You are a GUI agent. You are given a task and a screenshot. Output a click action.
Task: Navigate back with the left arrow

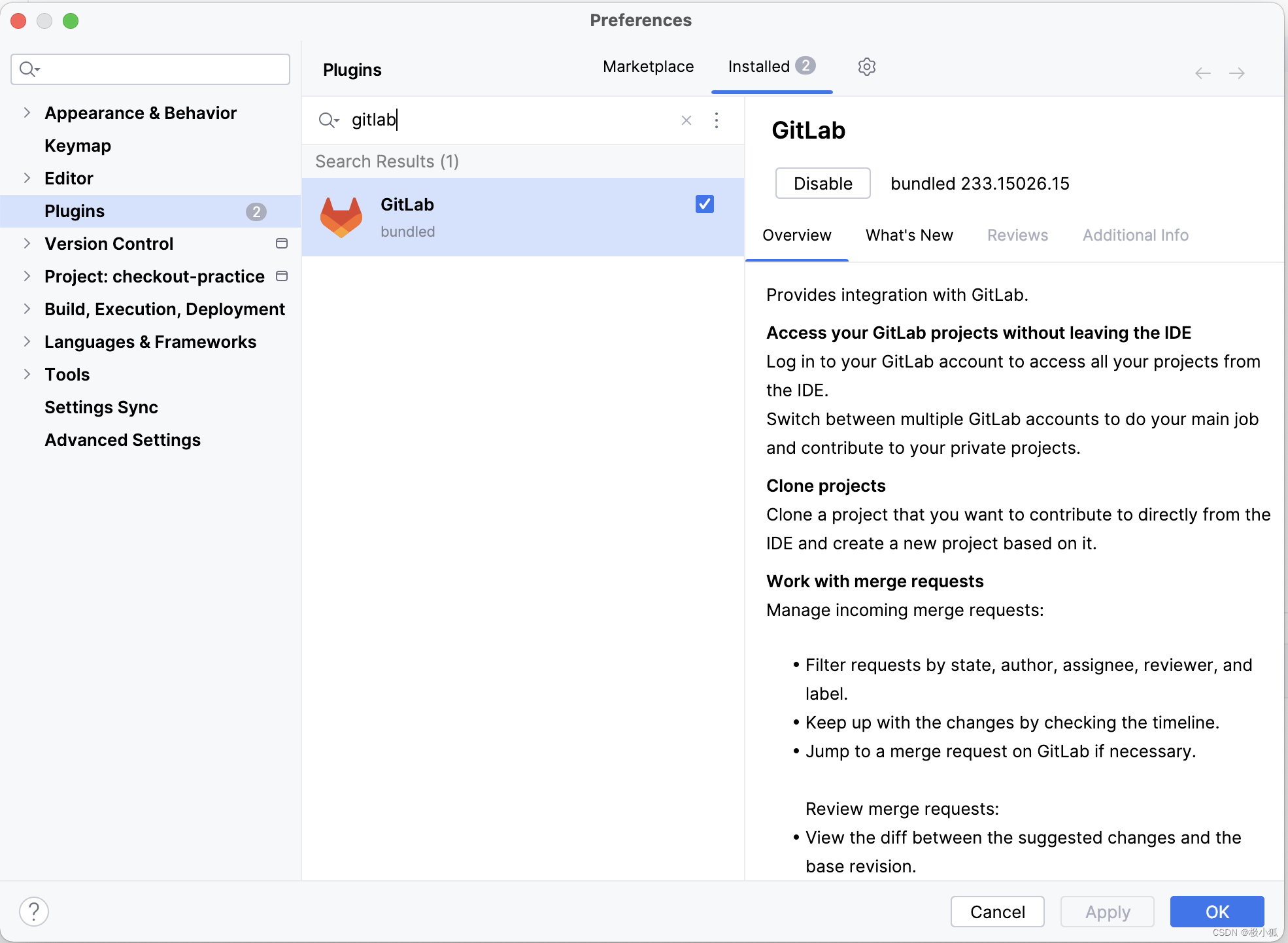pyautogui.click(x=1203, y=73)
